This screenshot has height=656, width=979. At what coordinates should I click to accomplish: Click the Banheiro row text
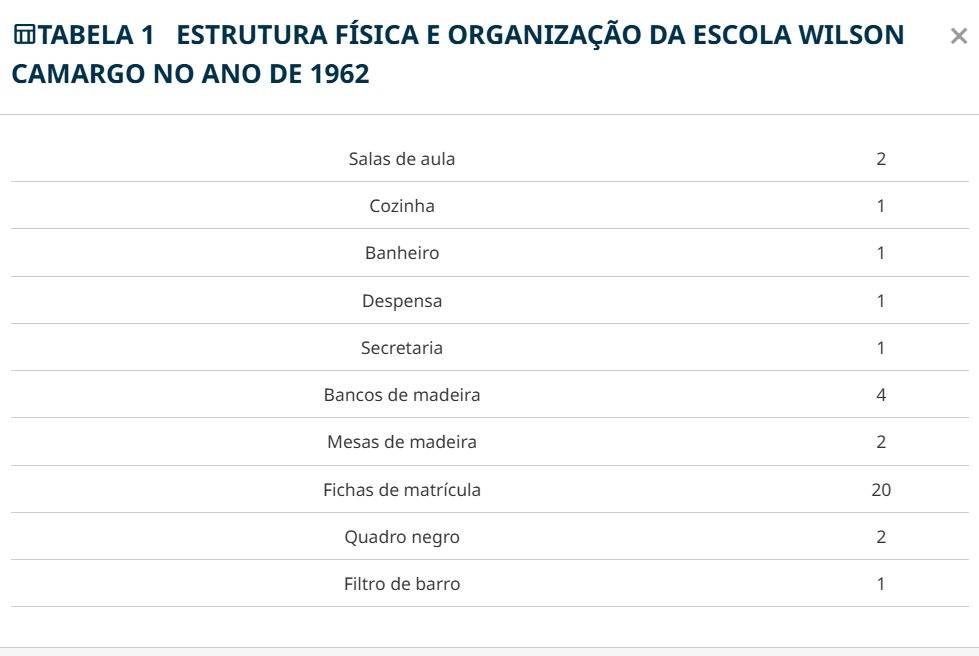point(401,253)
